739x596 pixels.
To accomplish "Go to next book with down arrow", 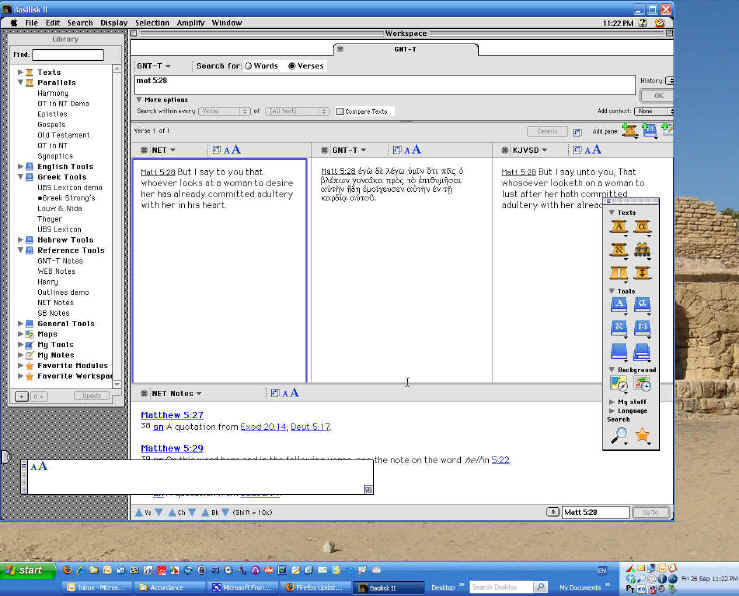I will coord(225,512).
